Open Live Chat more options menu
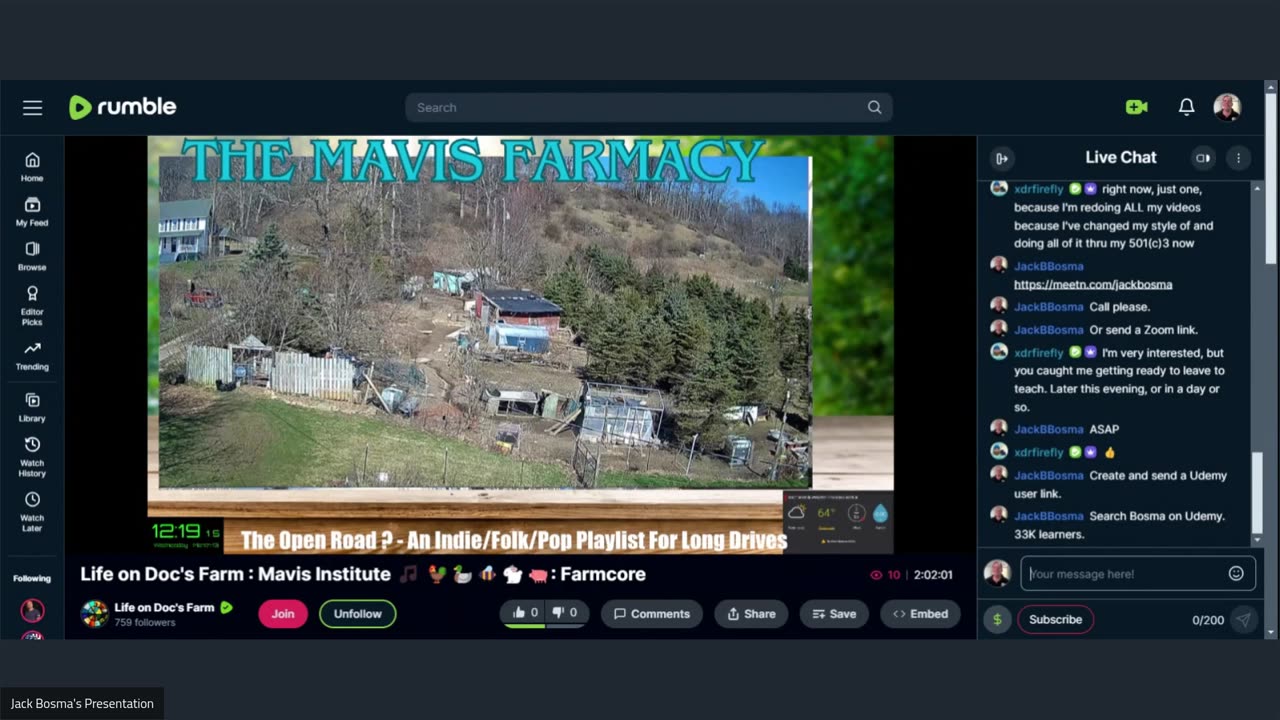 click(x=1238, y=158)
